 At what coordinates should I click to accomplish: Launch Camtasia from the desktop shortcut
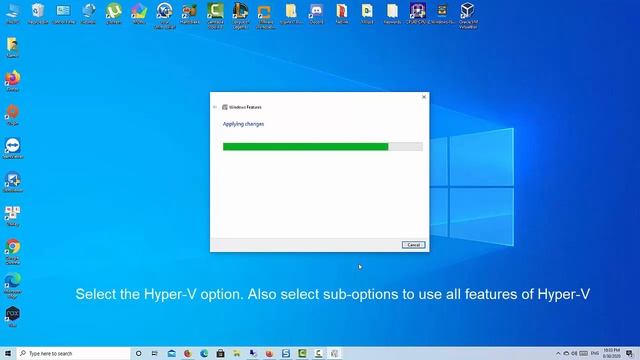[x=215, y=16]
